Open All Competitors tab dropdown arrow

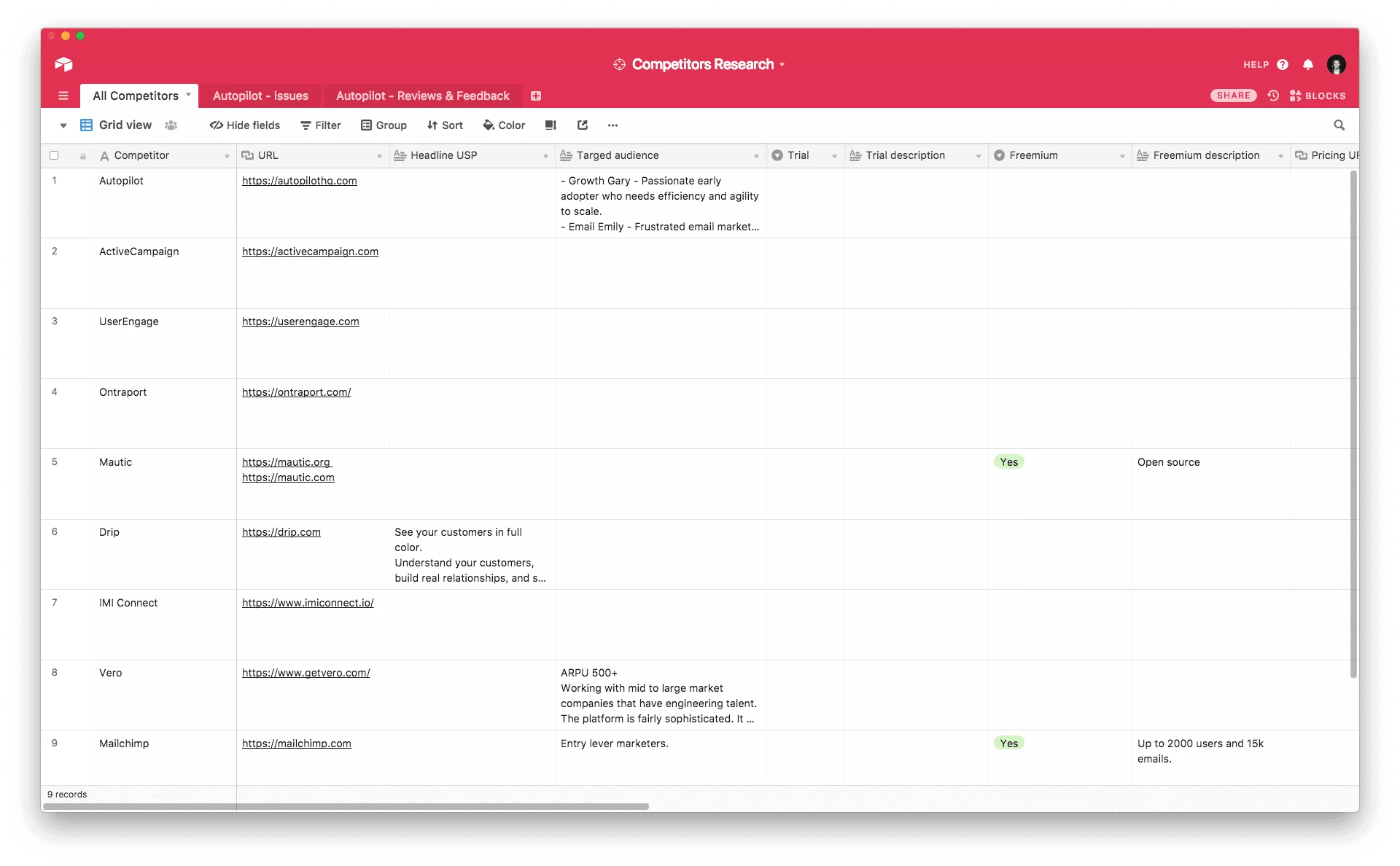click(x=188, y=95)
